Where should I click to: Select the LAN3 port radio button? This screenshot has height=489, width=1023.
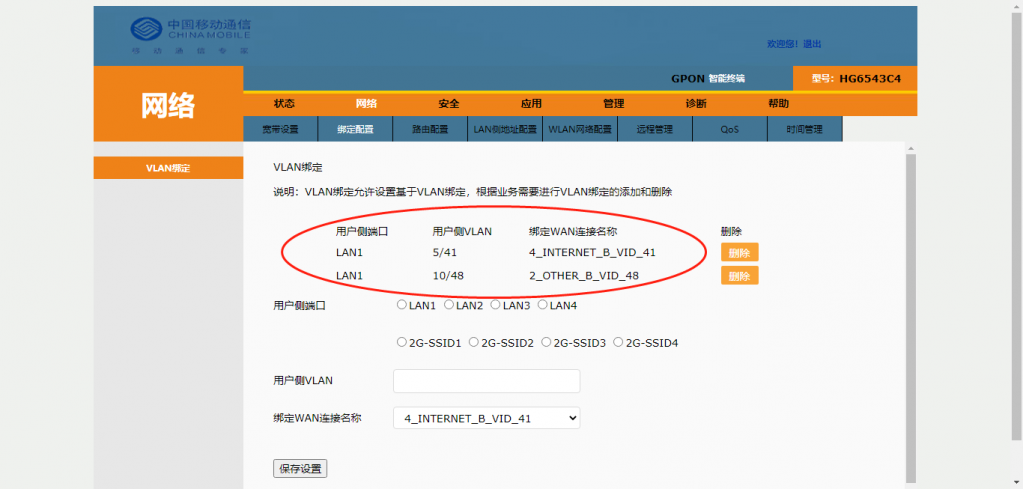pyautogui.click(x=496, y=305)
